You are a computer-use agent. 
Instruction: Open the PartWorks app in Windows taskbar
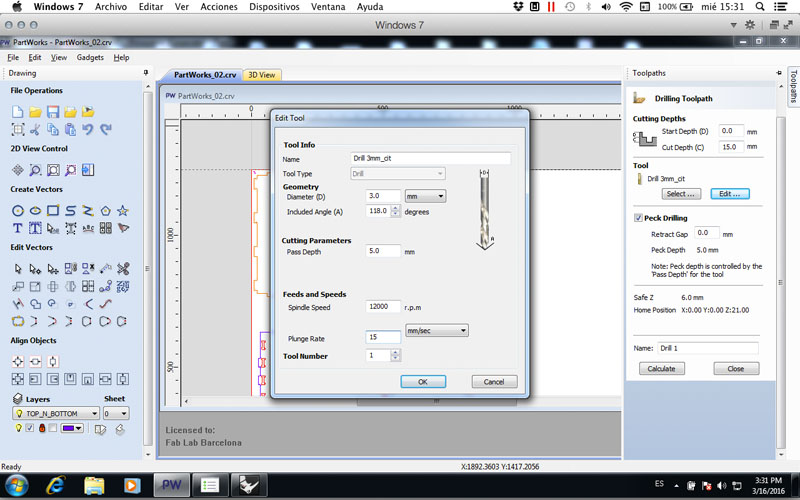pos(171,485)
